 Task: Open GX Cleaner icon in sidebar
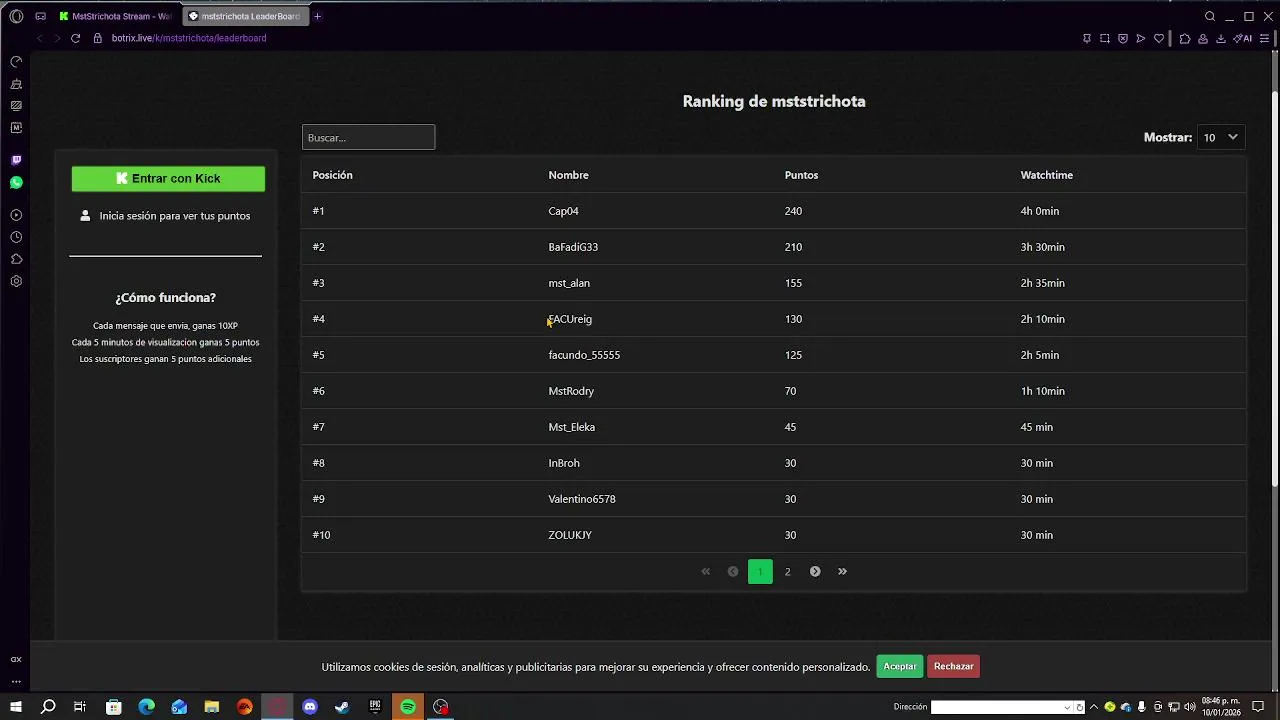[16, 84]
